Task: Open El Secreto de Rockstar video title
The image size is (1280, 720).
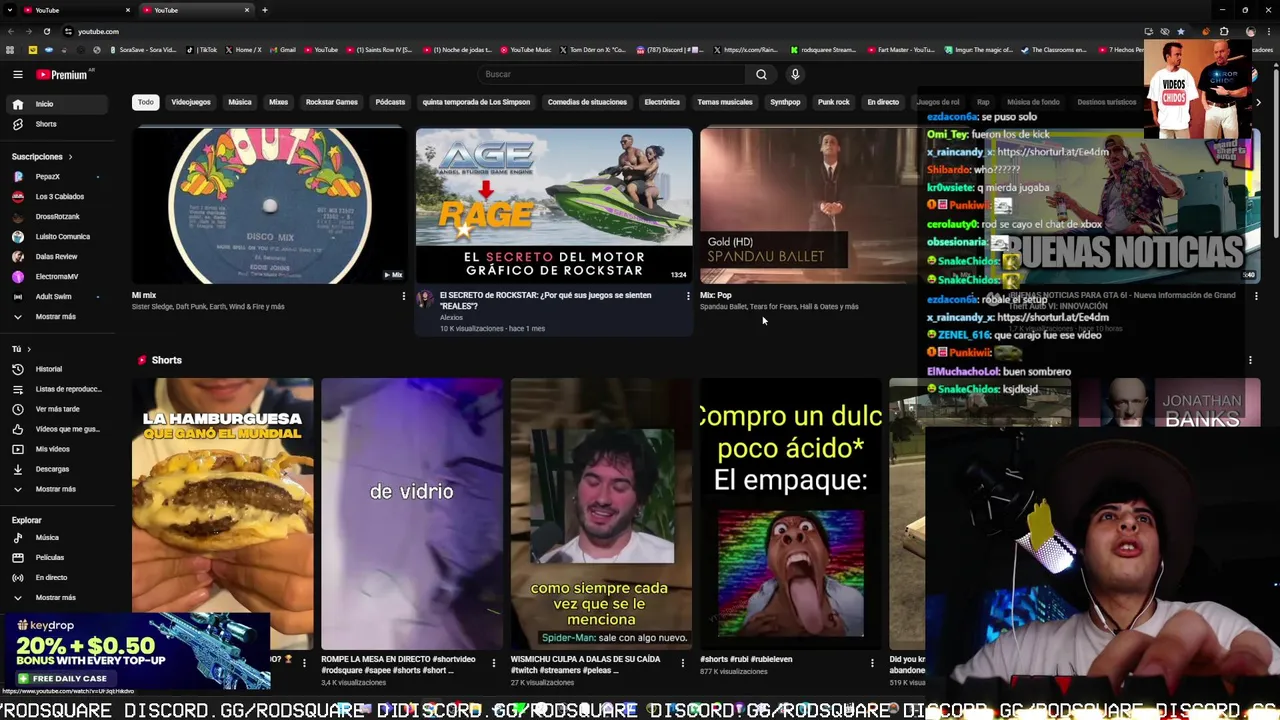Action: click(x=545, y=300)
